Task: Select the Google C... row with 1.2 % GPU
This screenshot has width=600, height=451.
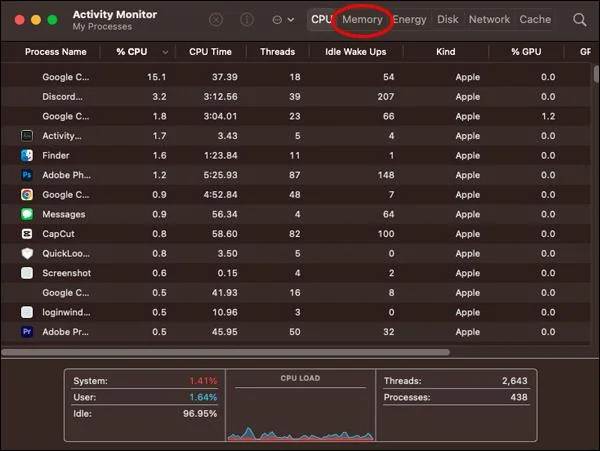Action: point(297,116)
